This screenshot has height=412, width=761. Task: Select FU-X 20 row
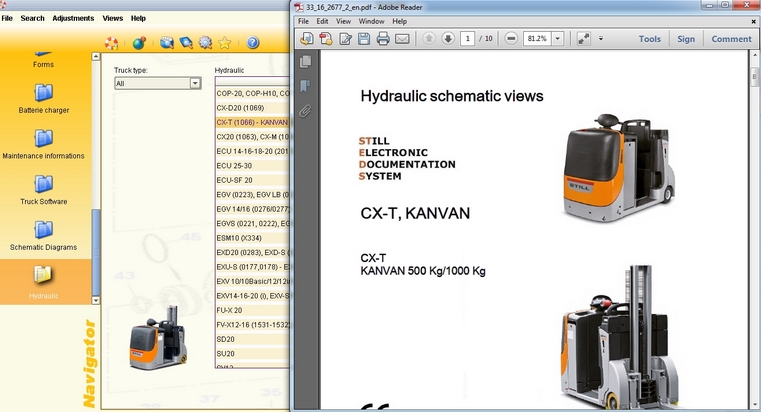click(252, 310)
